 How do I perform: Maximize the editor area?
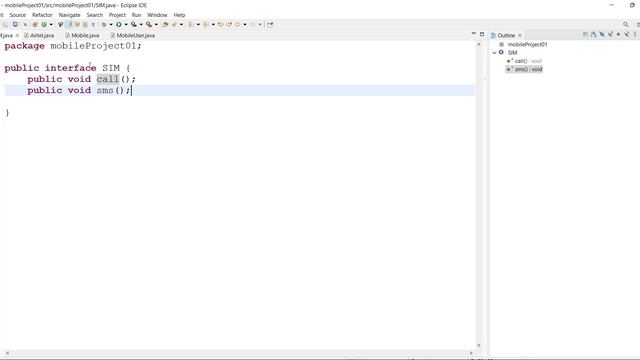tap(482, 34)
